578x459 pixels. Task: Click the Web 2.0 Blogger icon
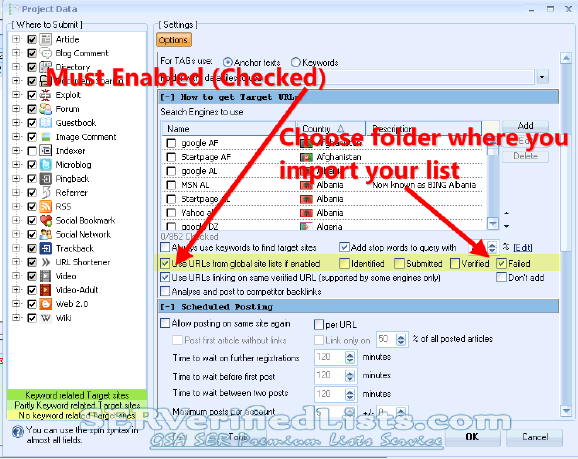pos(45,304)
